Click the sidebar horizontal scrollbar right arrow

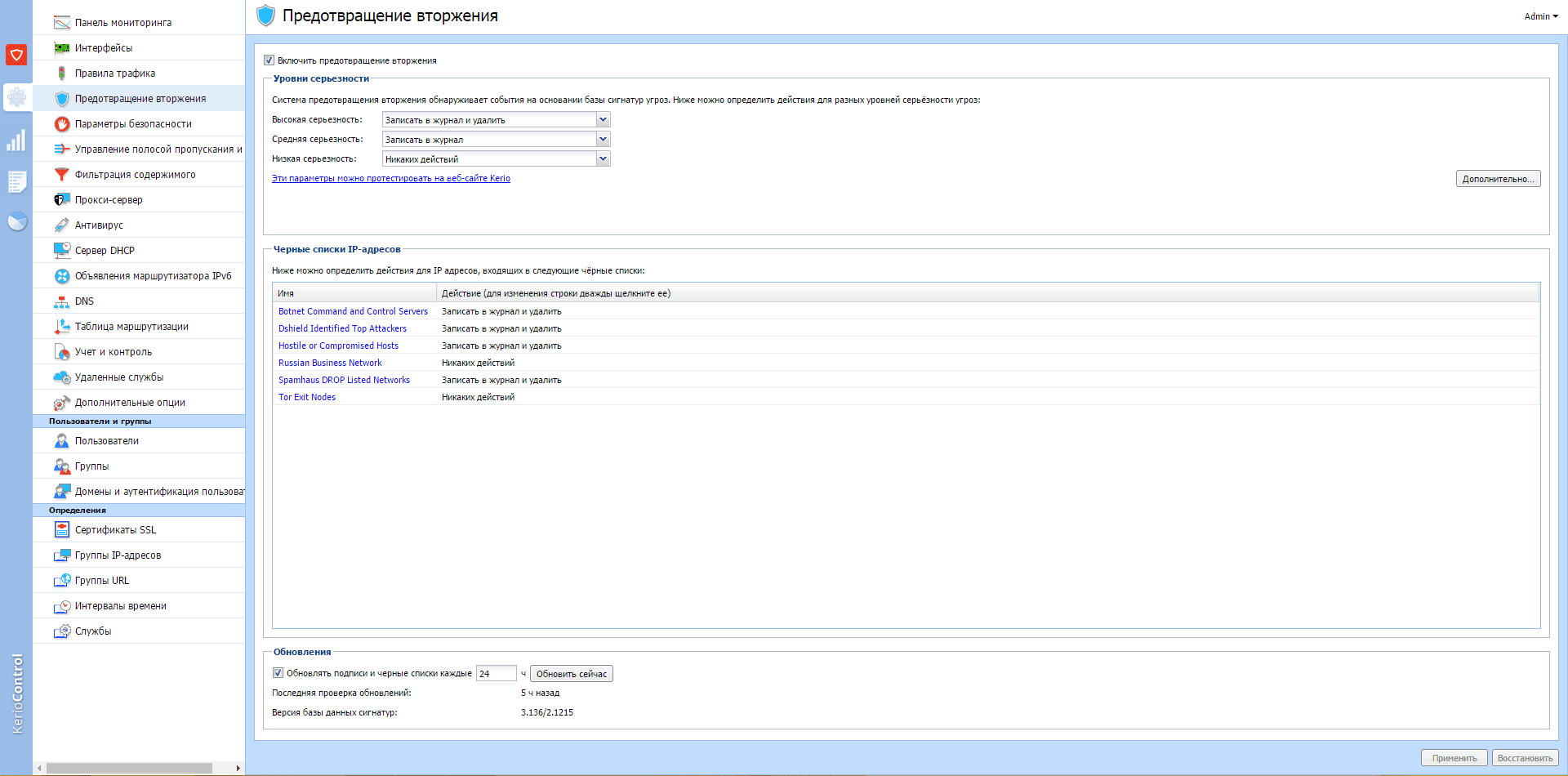238,769
